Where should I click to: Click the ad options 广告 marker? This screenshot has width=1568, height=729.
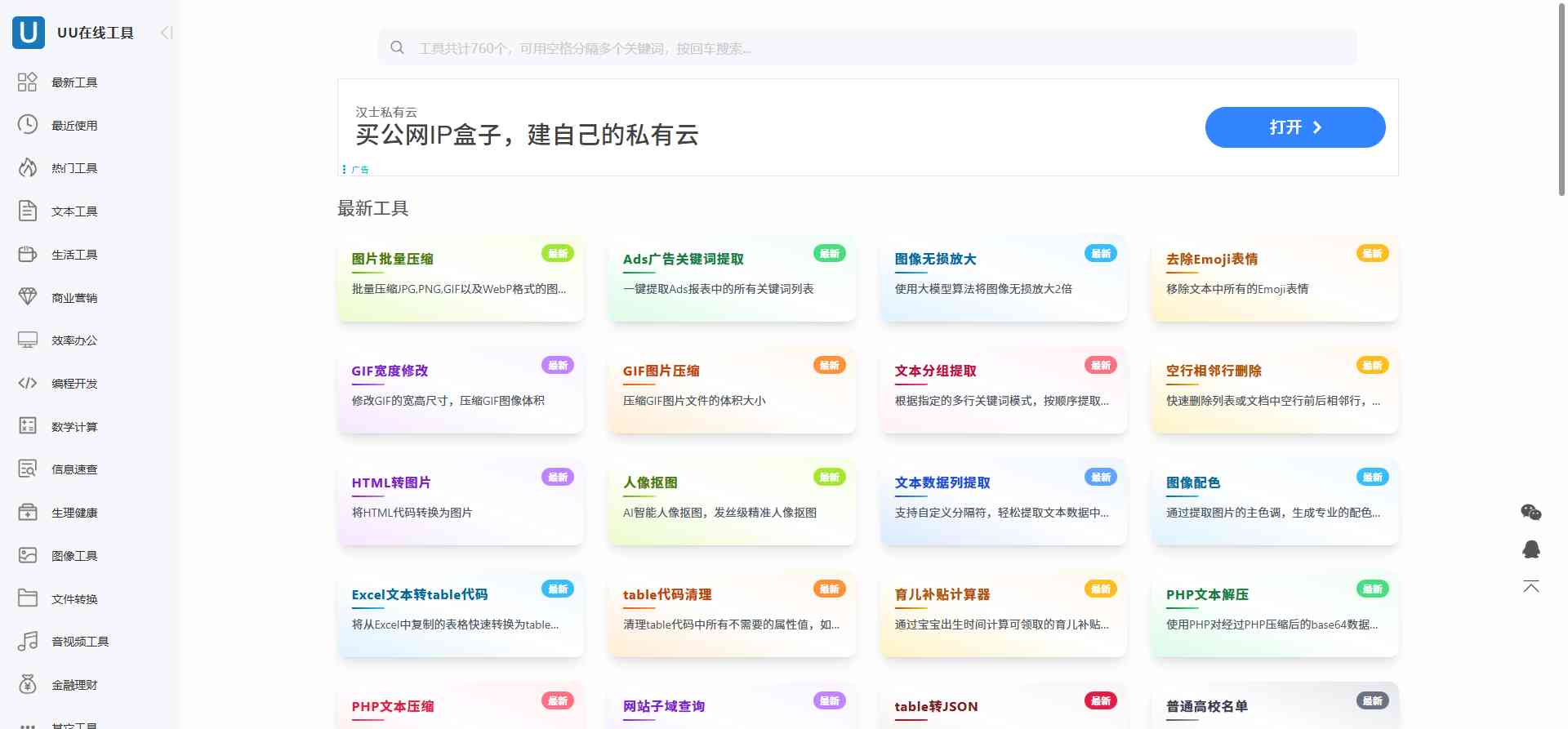coord(356,170)
